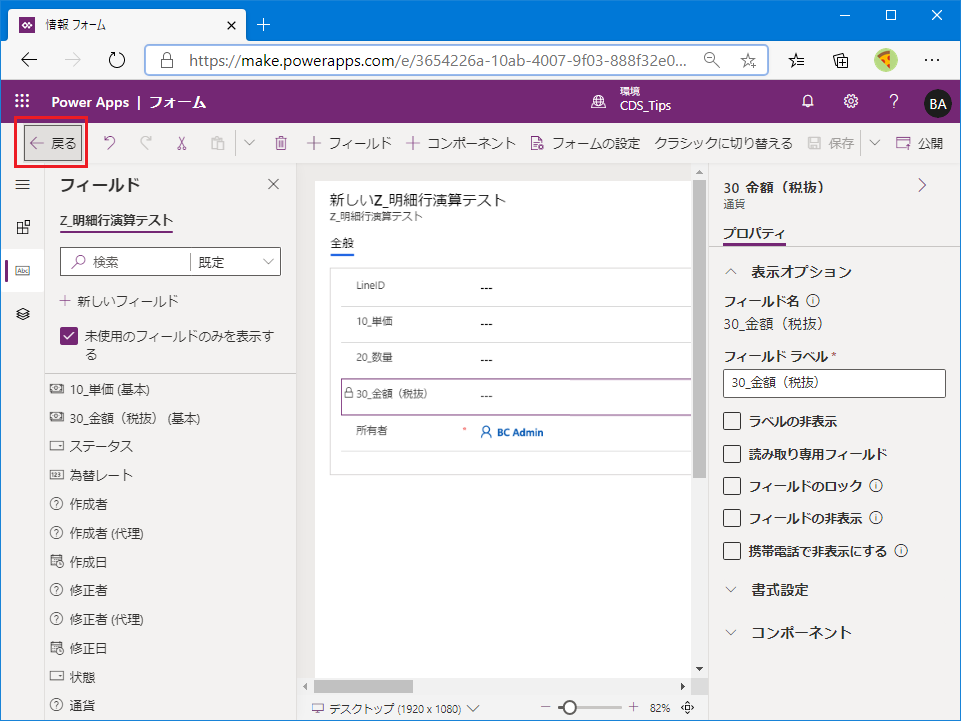Select the 全般 tab on the form
Viewport: 961px width, 721px height.
tap(342, 243)
